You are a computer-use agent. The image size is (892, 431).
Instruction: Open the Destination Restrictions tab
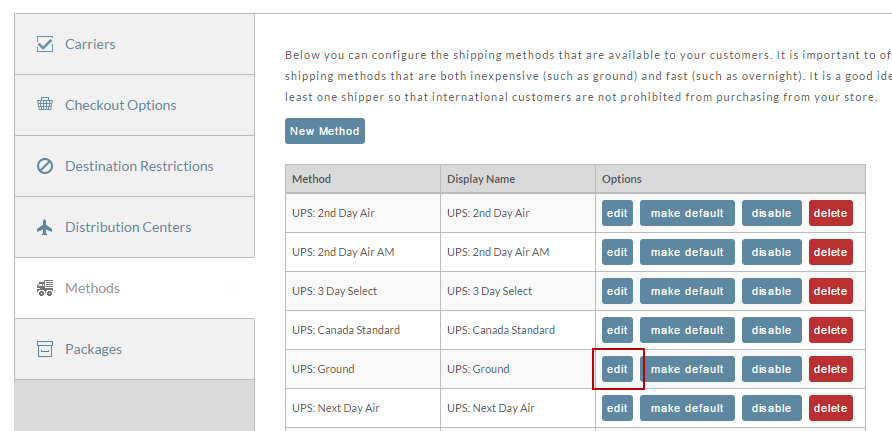pos(135,166)
